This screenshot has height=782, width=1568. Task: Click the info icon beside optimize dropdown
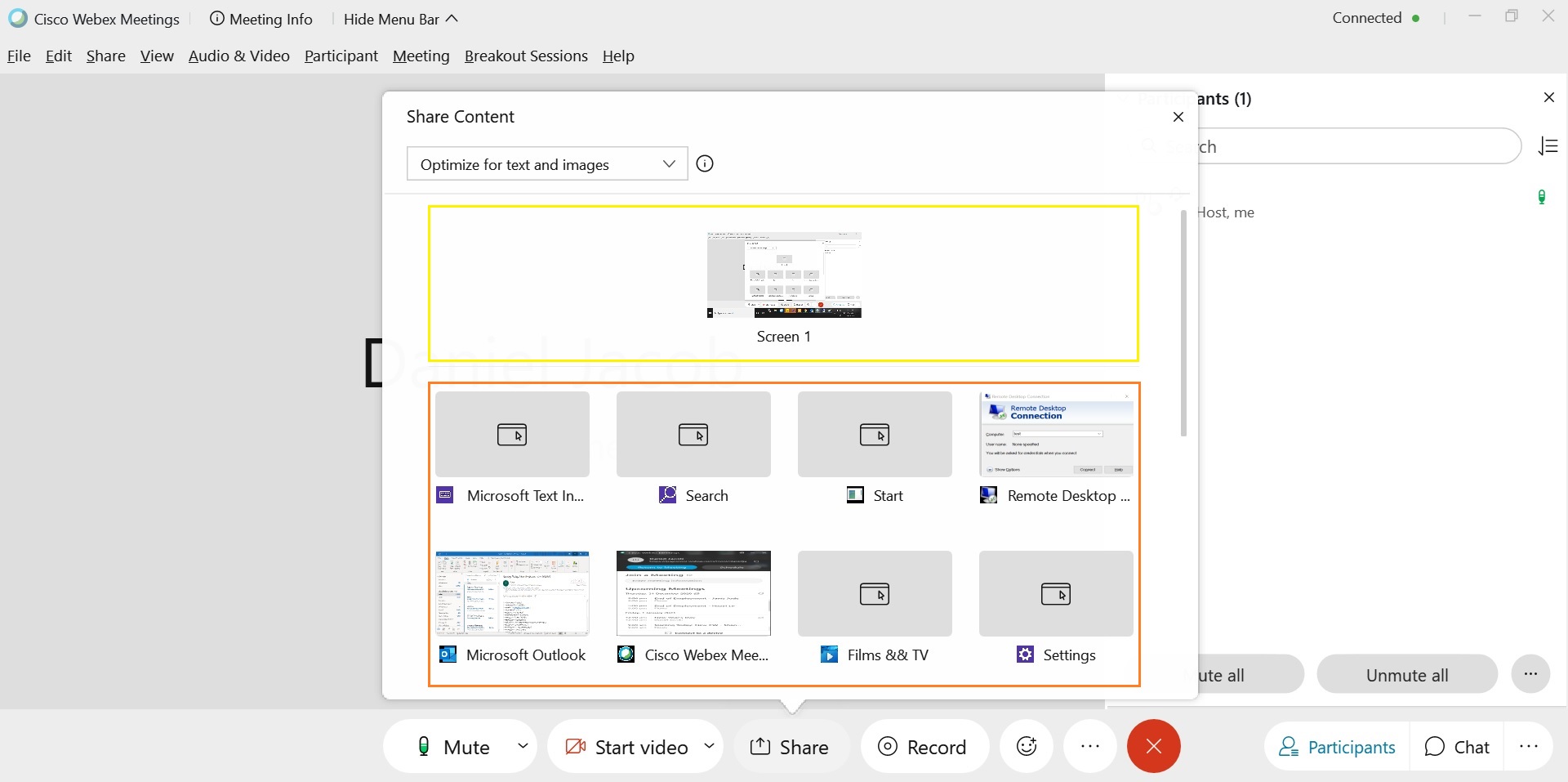pyautogui.click(x=705, y=163)
